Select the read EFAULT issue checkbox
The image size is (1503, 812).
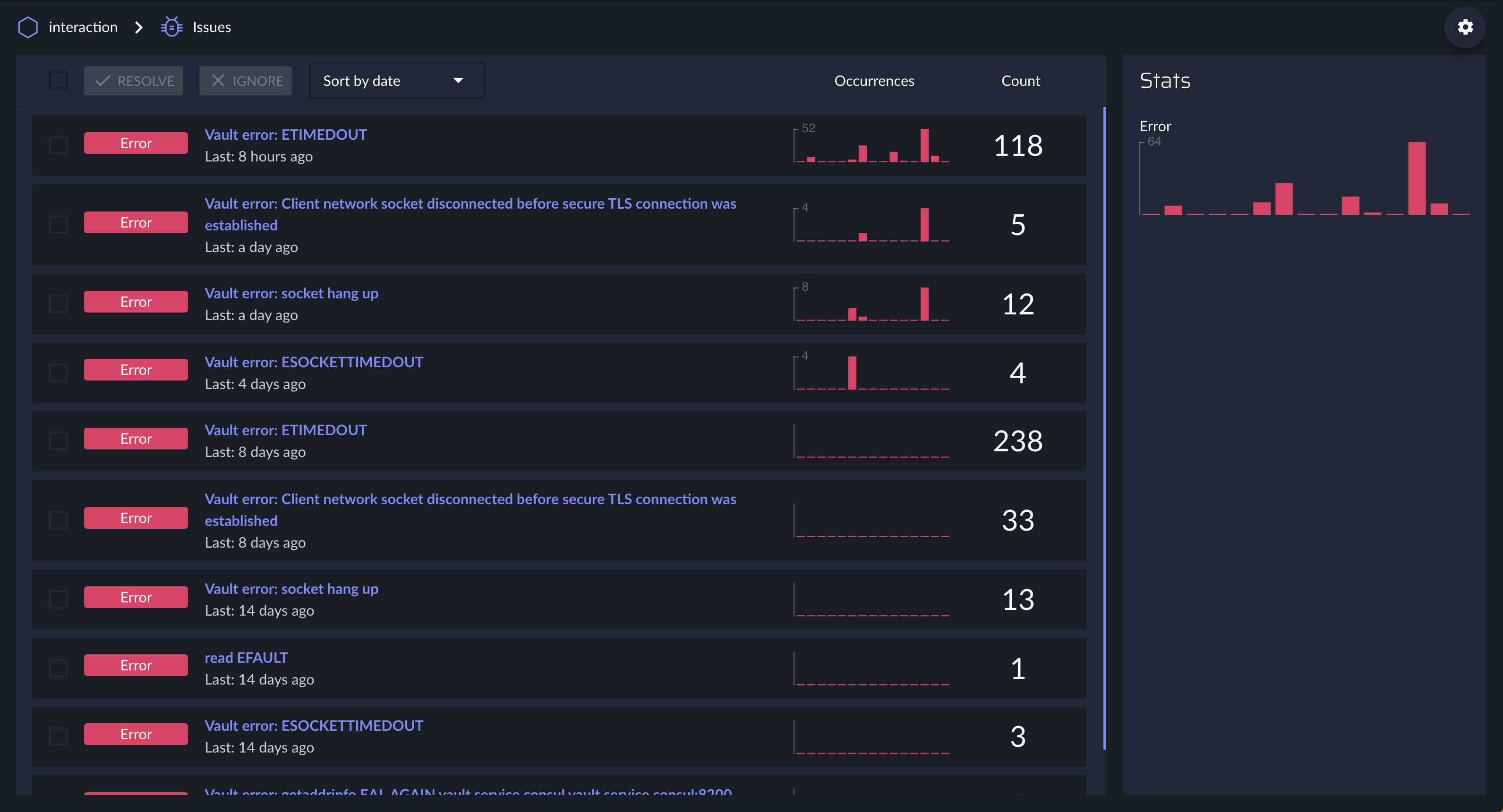tap(59, 668)
